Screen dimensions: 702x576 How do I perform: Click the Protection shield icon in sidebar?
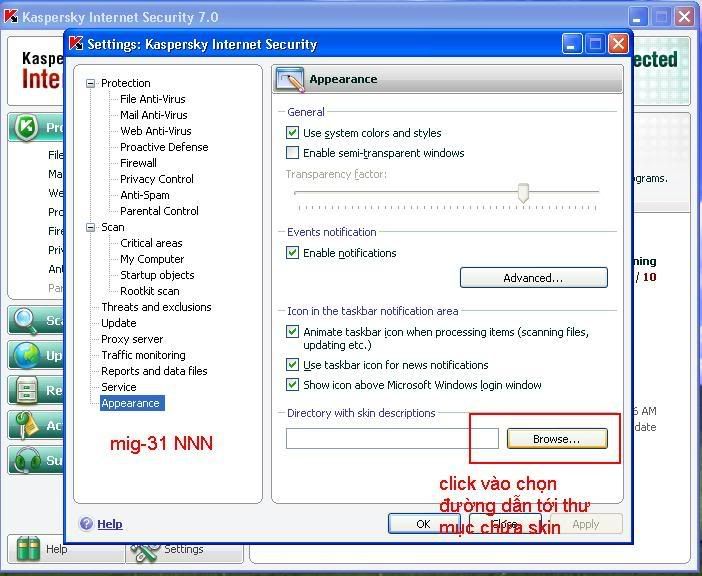[x=27, y=128]
